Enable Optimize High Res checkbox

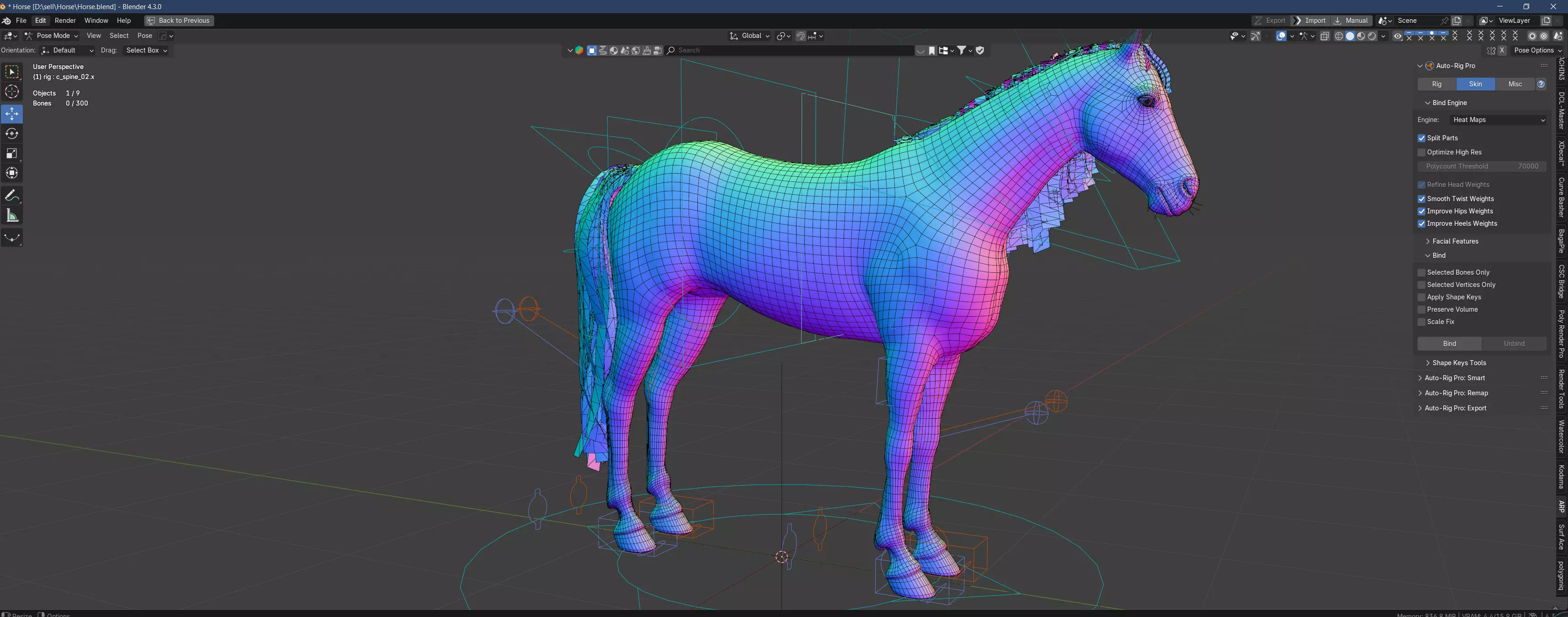coord(1421,153)
